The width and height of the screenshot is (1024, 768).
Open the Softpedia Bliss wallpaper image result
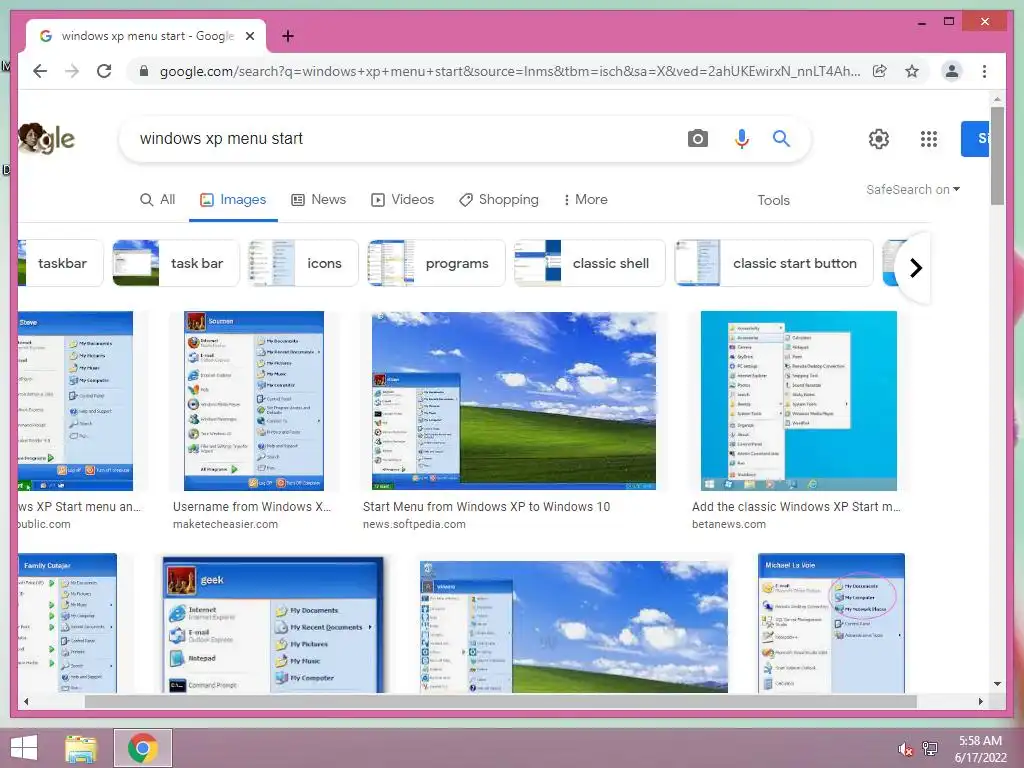click(514, 400)
